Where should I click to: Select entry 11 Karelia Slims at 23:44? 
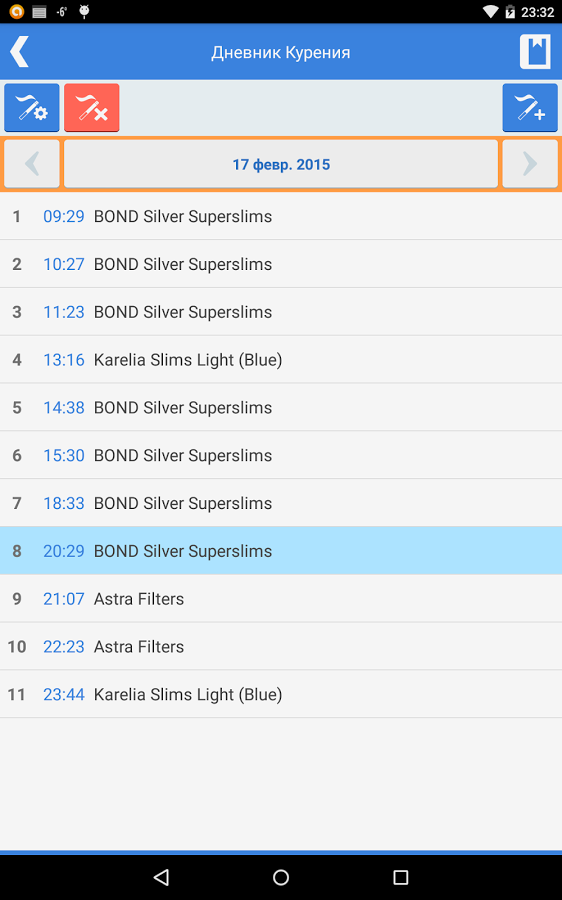click(x=281, y=695)
